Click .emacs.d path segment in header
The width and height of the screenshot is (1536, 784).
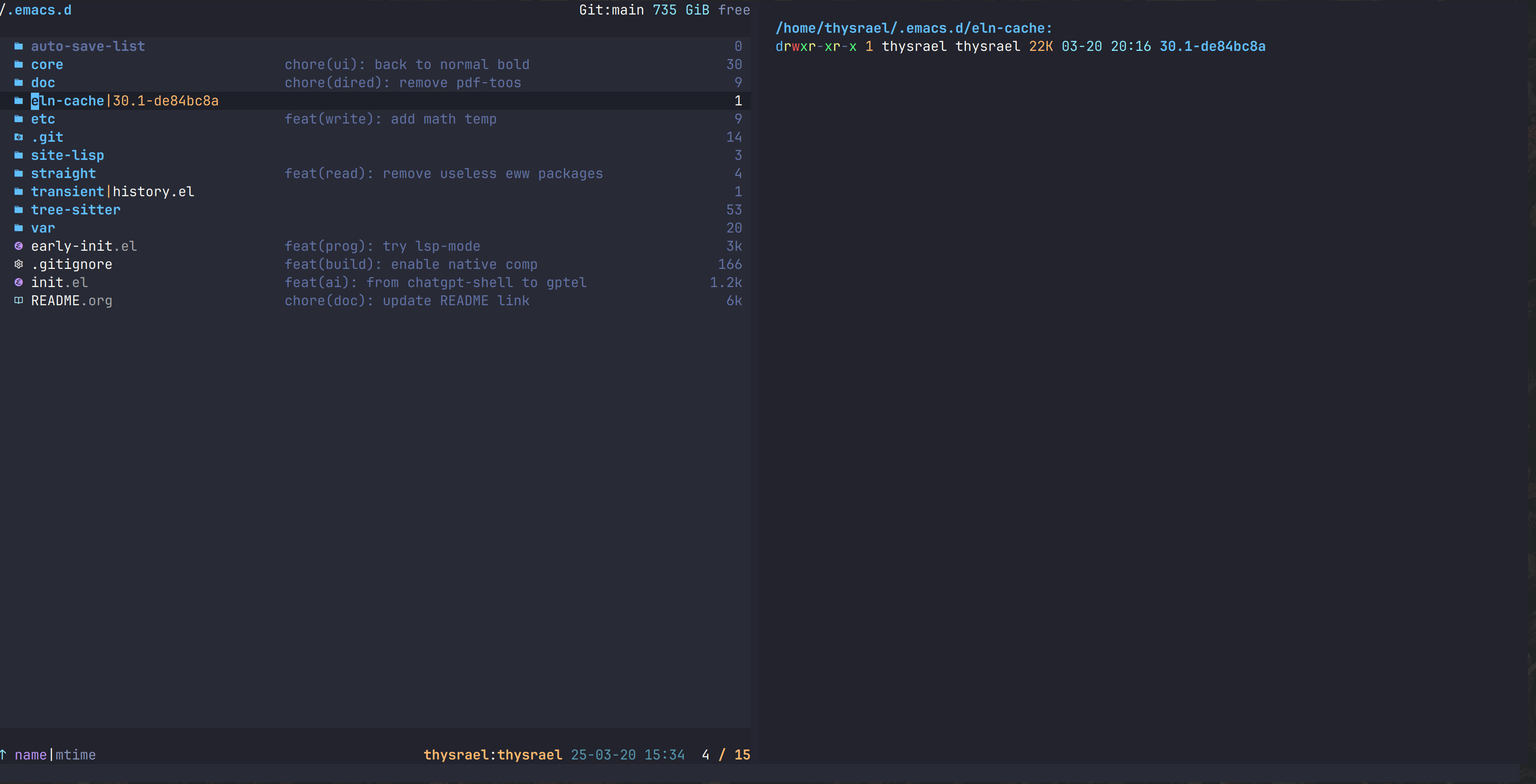point(40,10)
